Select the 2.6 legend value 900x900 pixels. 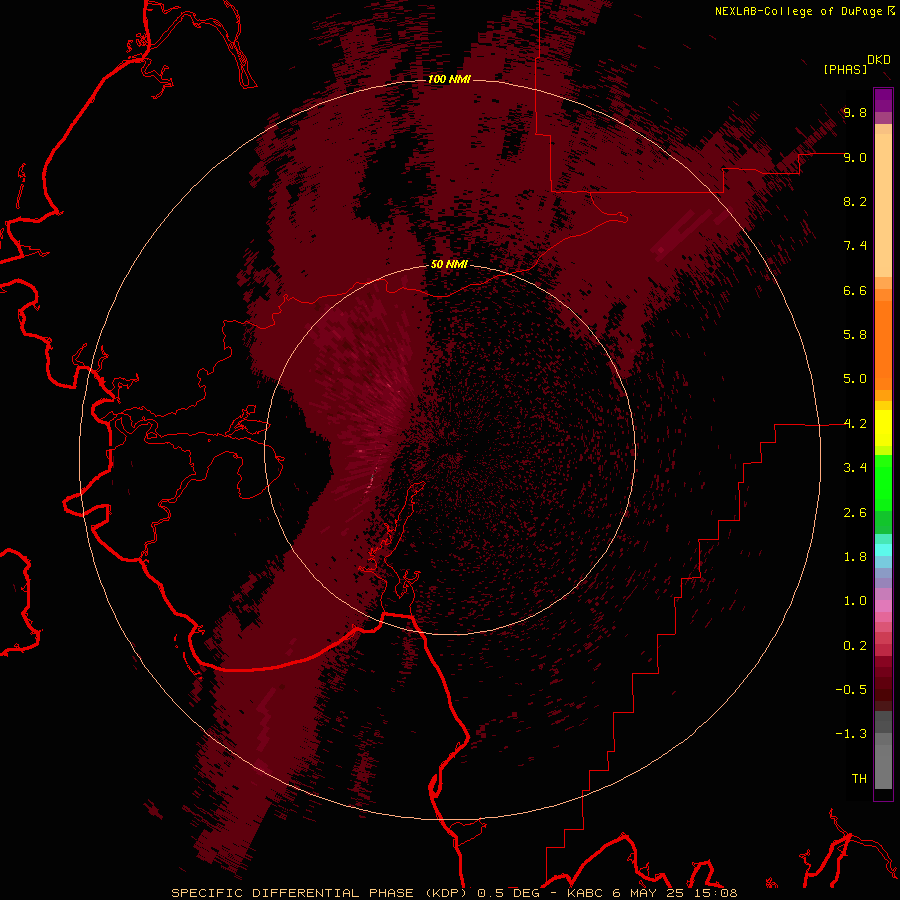[855, 513]
